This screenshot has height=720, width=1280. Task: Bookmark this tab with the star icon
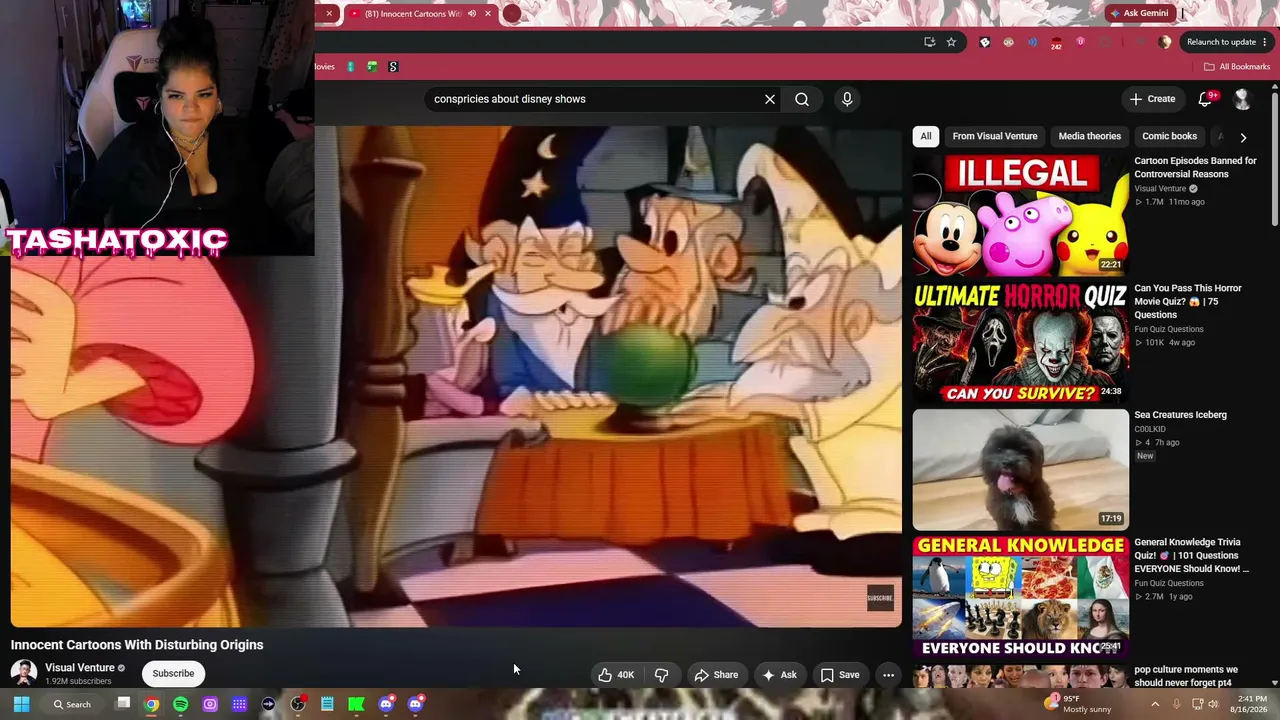951,42
